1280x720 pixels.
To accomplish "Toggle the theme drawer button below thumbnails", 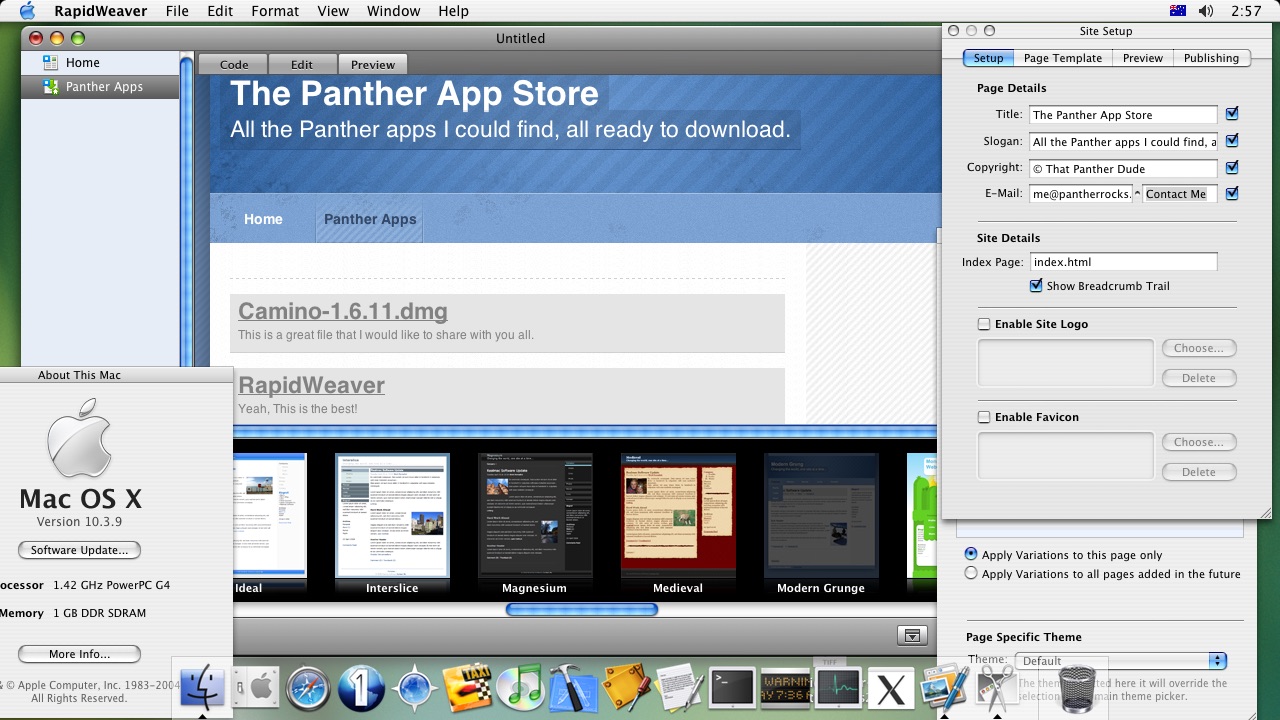I will coord(911,635).
